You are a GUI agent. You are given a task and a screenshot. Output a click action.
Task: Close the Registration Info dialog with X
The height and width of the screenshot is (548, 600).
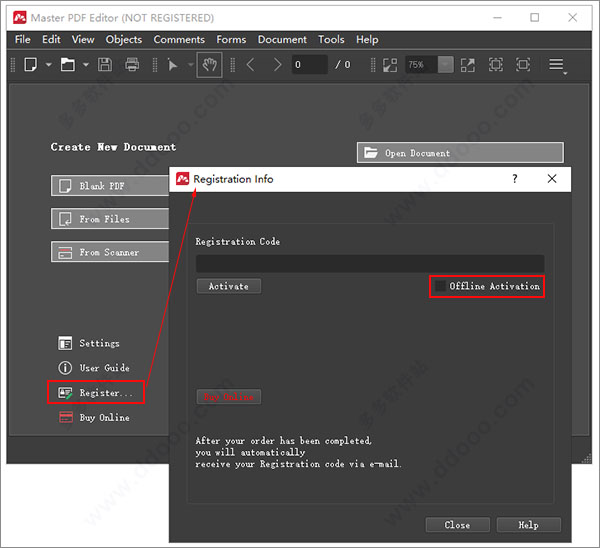[552, 179]
